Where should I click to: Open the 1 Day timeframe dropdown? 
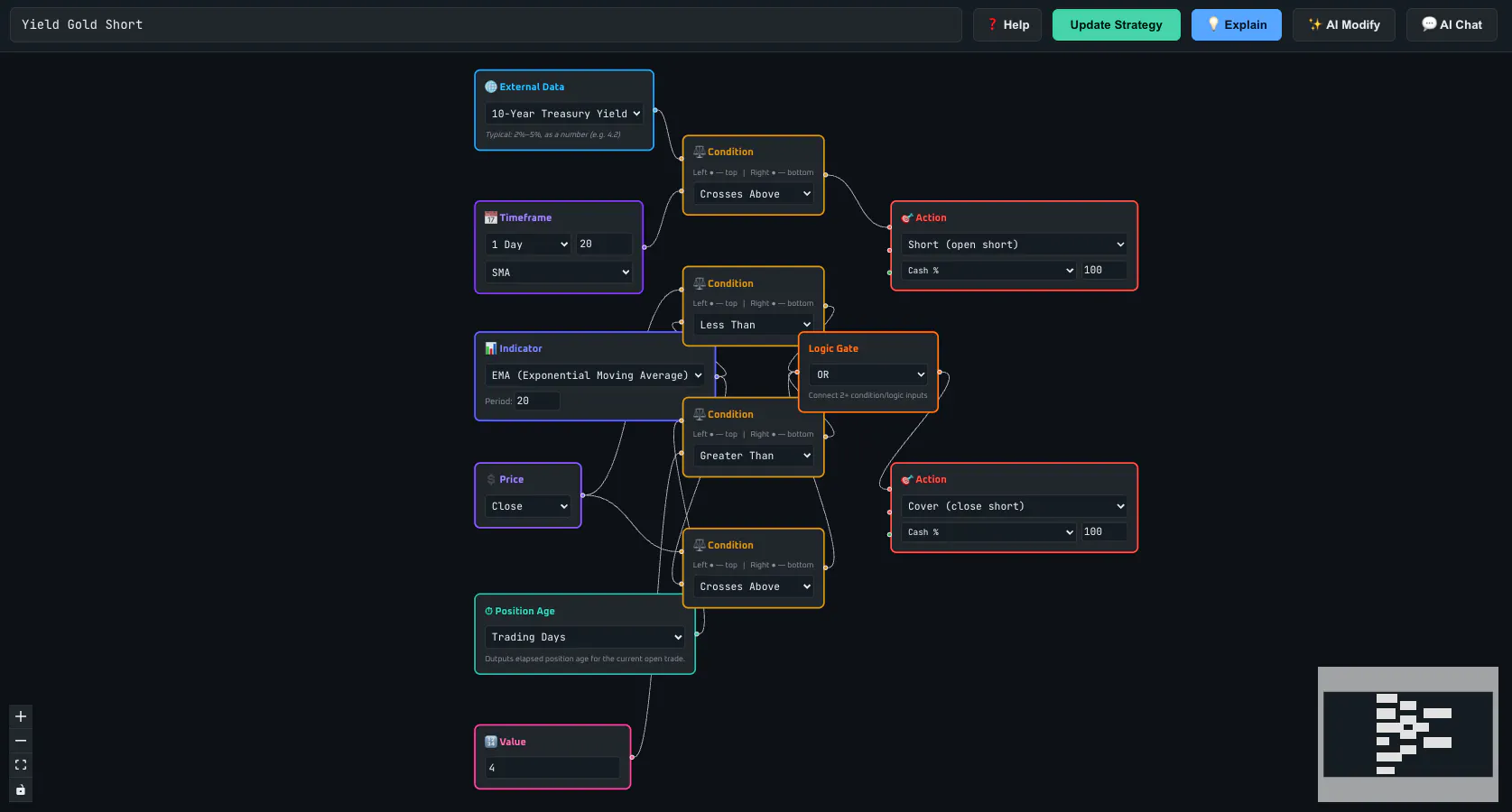click(x=528, y=245)
